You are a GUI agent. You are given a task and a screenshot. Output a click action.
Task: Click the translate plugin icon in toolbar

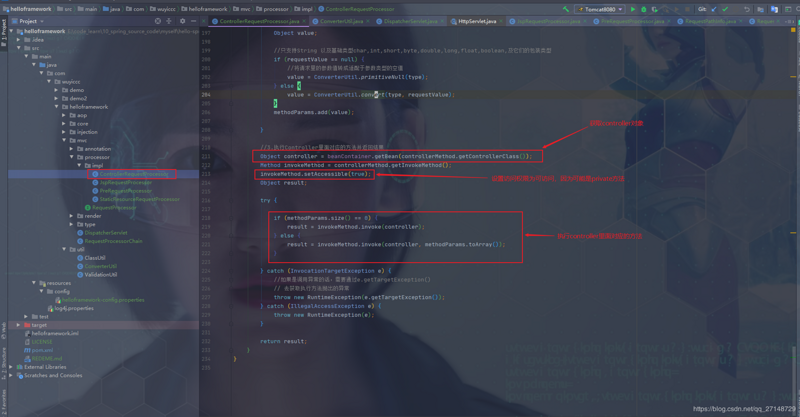coord(774,9)
